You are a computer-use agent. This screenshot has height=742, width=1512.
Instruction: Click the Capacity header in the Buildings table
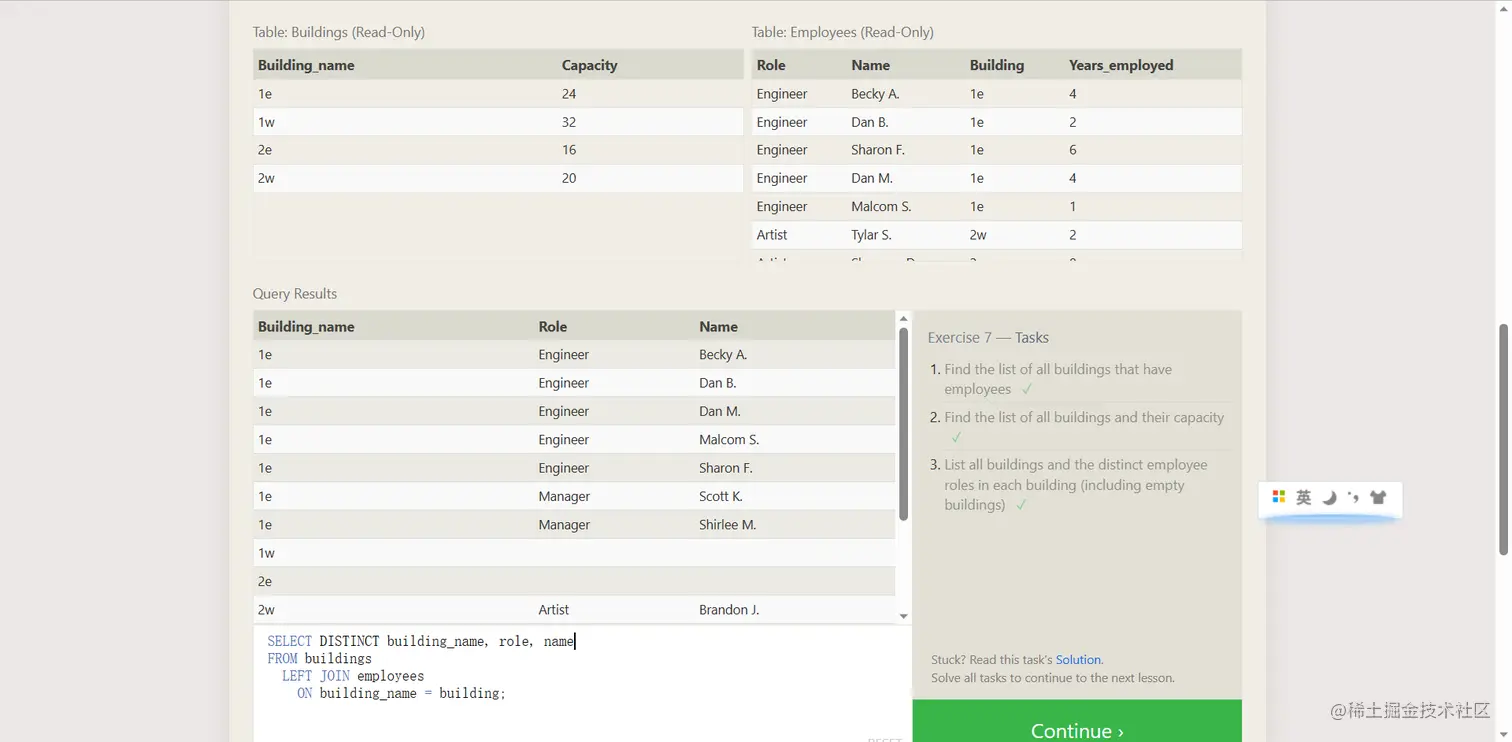(x=589, y=65)
